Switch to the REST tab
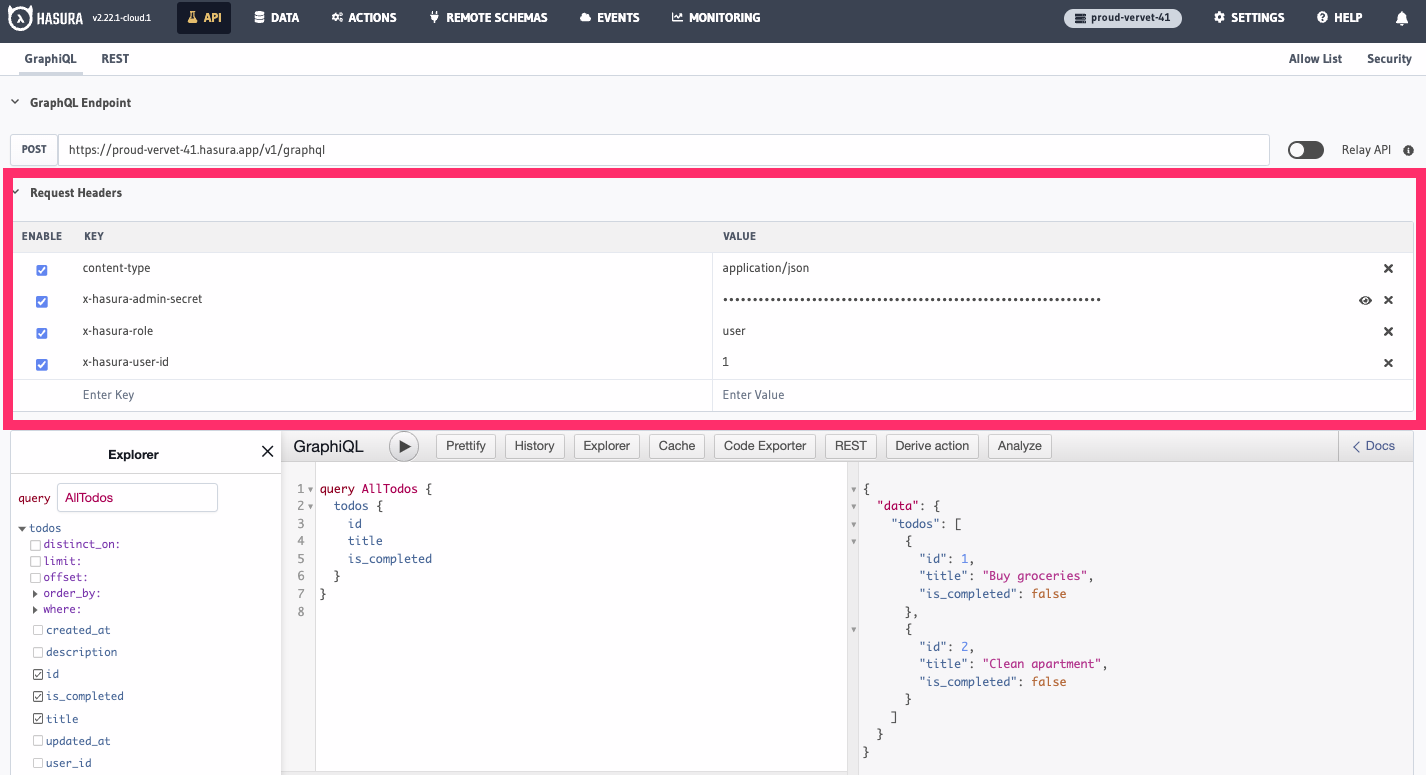Image resolution: width=1426 pixels, height=775 pixels. [115, 58]
